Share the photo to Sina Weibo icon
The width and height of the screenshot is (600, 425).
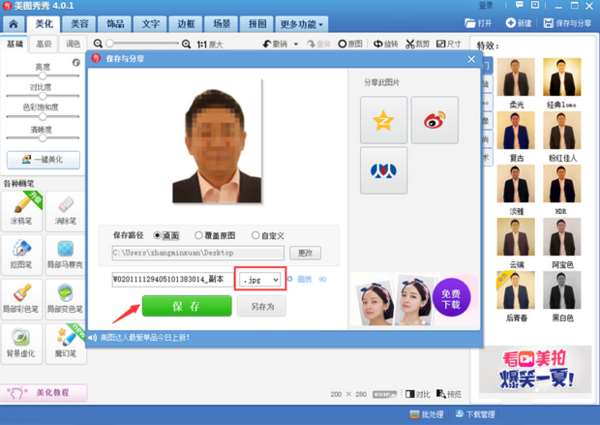[x=435, y=120]
